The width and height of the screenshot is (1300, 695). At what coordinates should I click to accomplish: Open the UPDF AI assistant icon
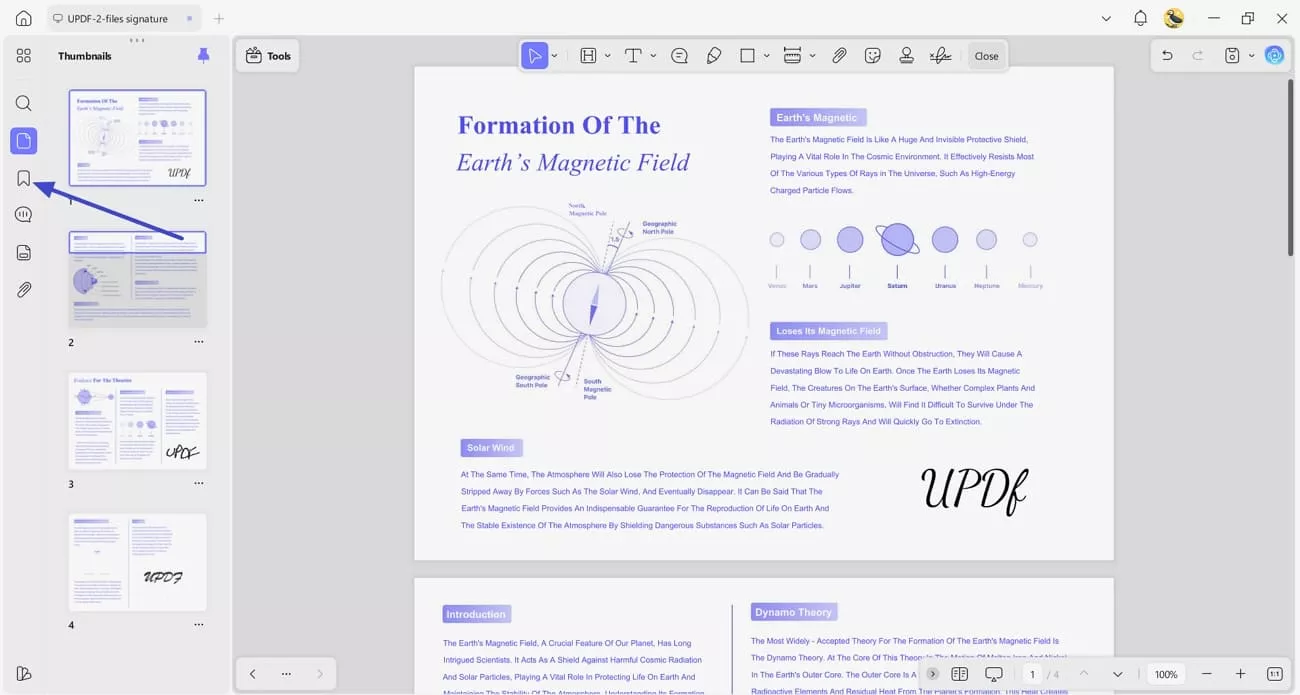pos(1274,56)
